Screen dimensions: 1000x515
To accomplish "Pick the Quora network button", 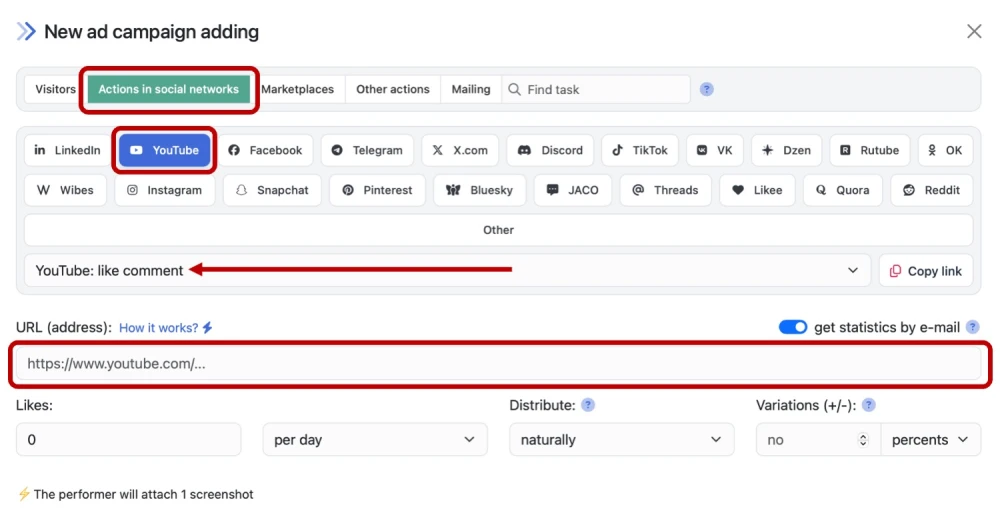I will (843, 190).
